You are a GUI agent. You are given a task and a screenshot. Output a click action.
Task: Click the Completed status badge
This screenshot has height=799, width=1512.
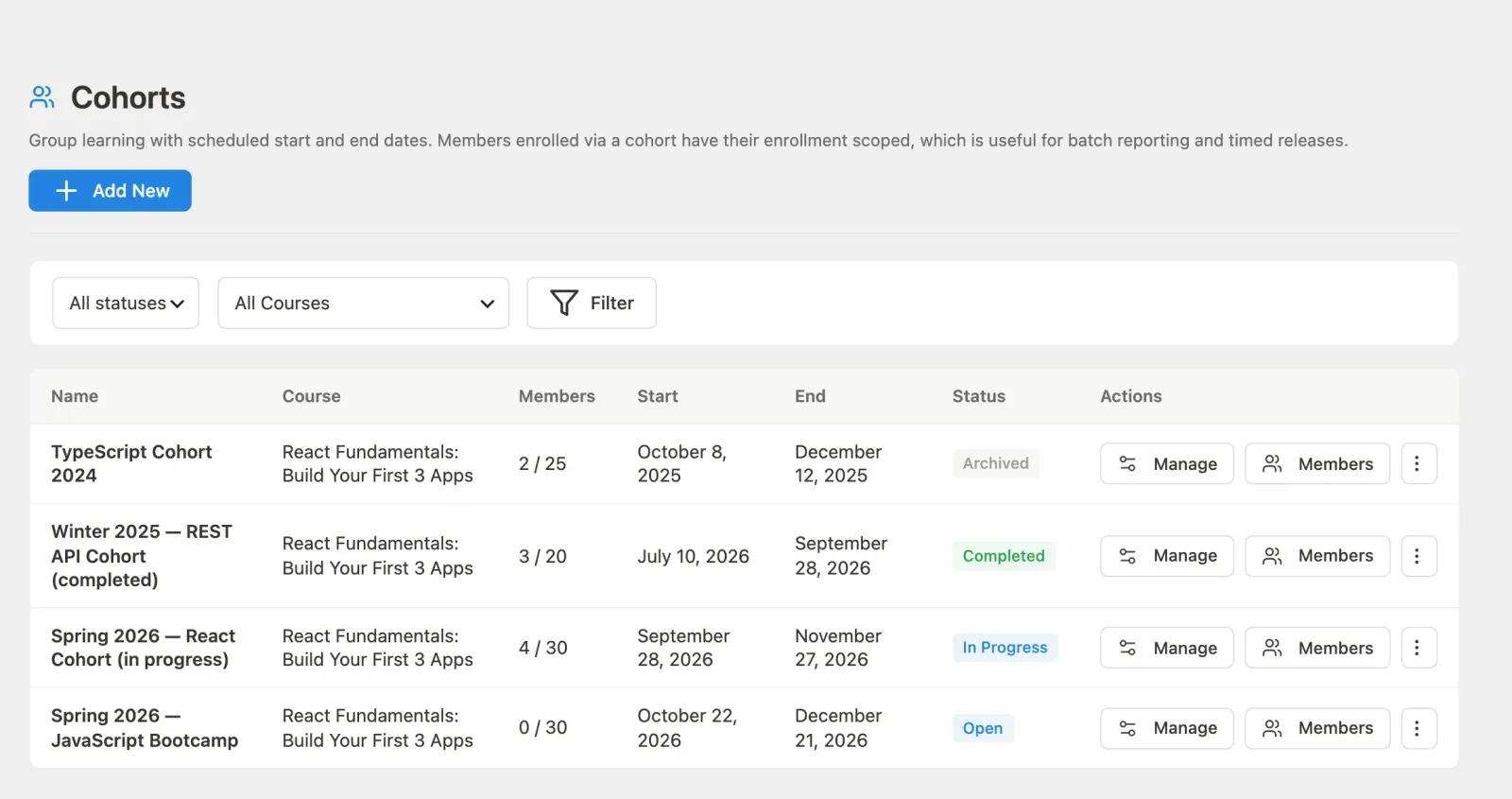[x=1004, y=556]
